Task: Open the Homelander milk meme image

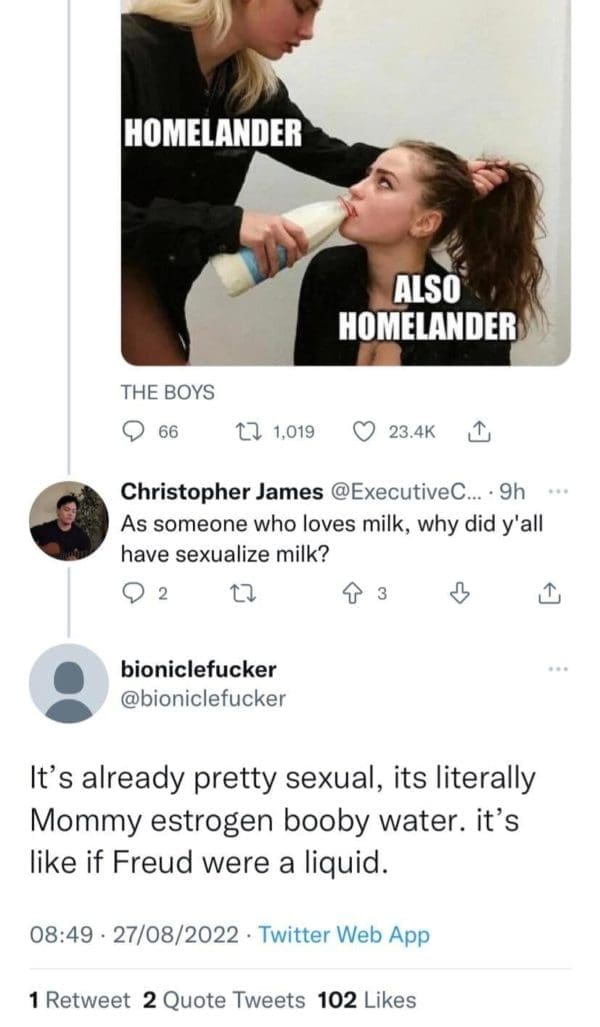Action: 345,180
